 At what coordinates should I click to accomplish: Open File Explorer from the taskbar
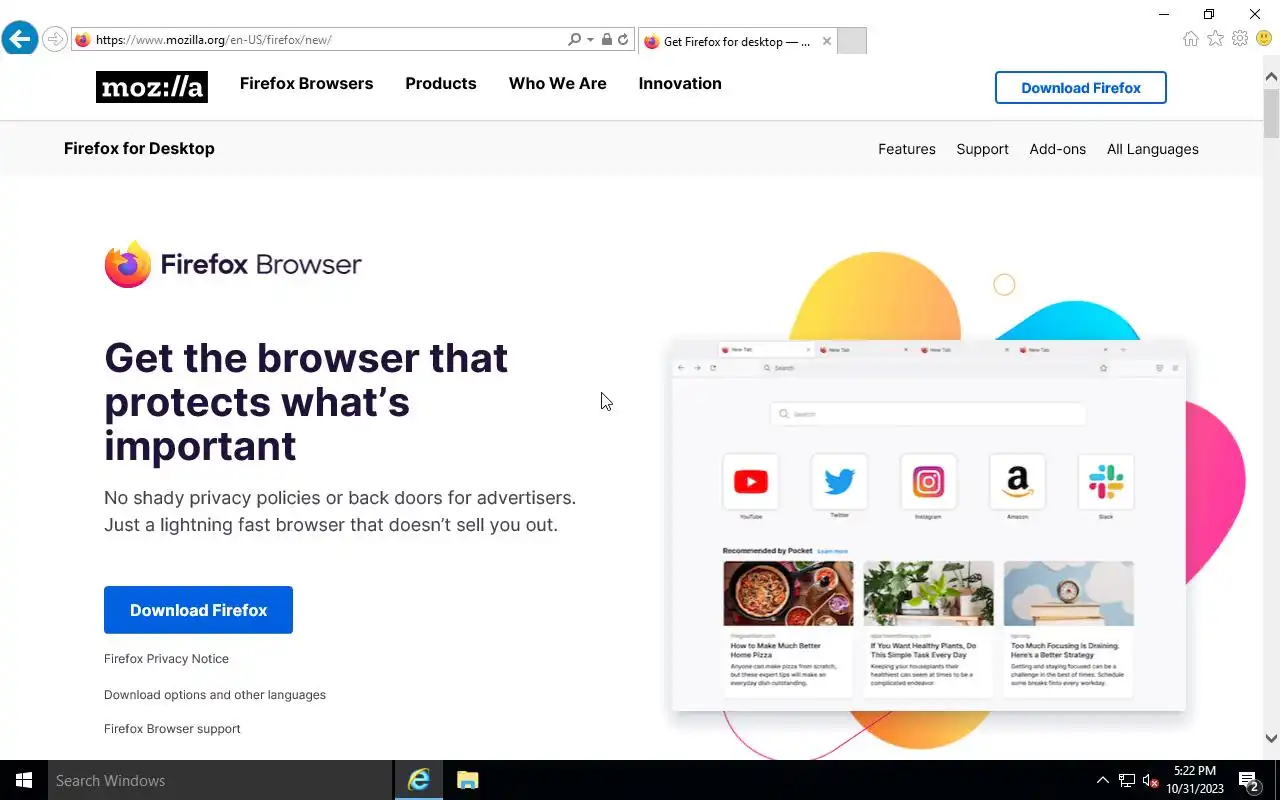467,780
